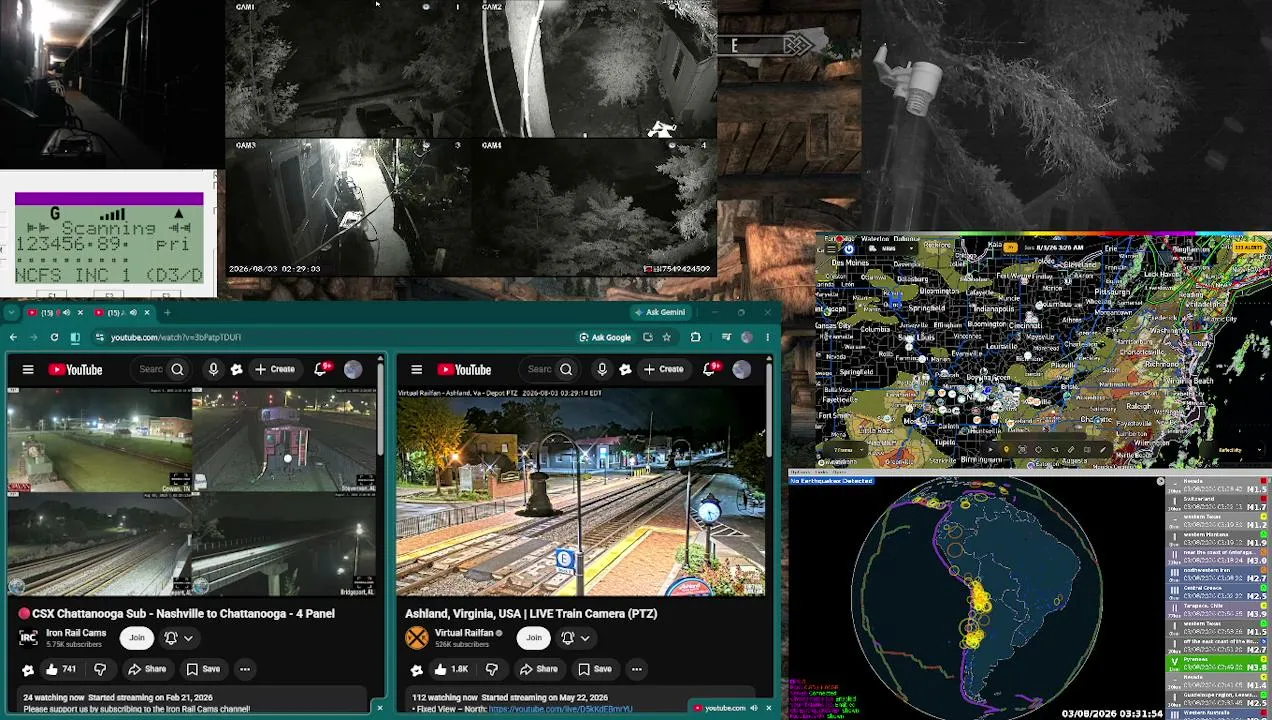Reload the page in the browser toolbar
This screenshot has height=720, width=1272.
click(x=54, y=337)
